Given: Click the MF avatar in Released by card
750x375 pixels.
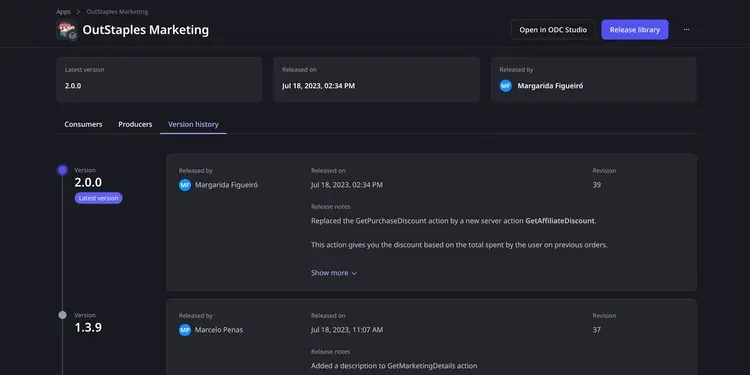Looking at the screenshot, I should coord(506,86).
